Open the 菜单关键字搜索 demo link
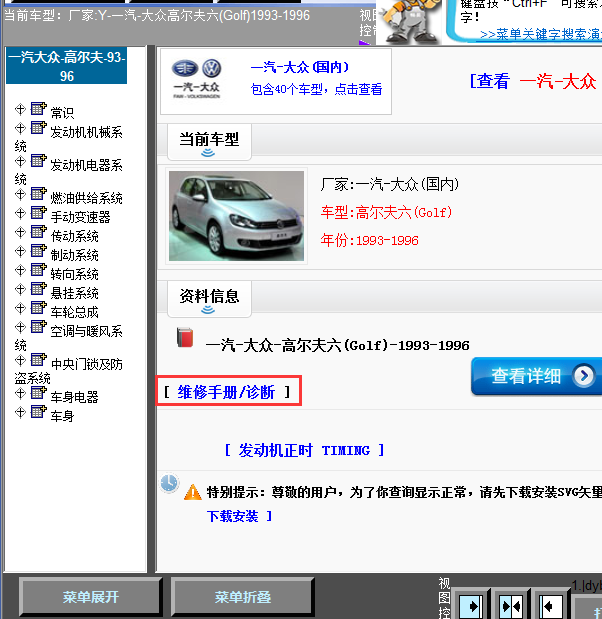 pos(541,34)
